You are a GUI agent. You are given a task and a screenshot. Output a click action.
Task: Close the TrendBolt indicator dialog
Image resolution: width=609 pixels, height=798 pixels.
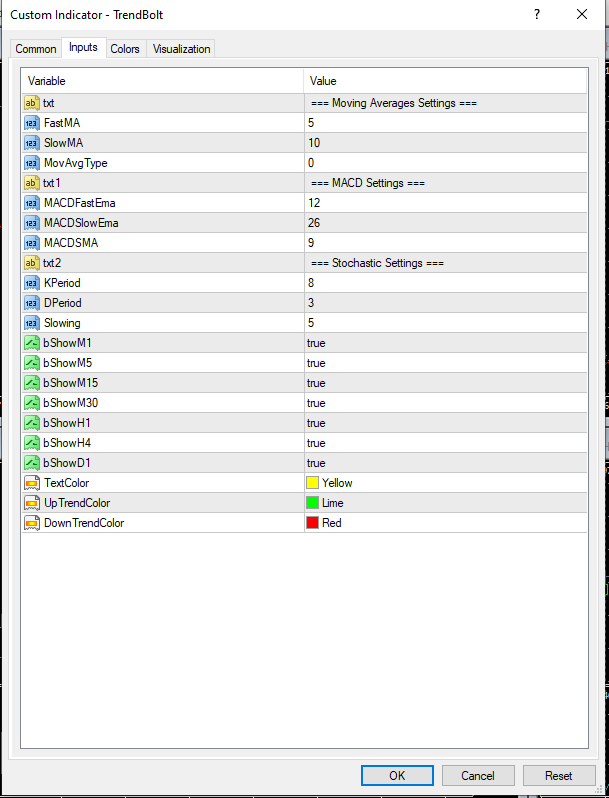click(x=582, y=14)
